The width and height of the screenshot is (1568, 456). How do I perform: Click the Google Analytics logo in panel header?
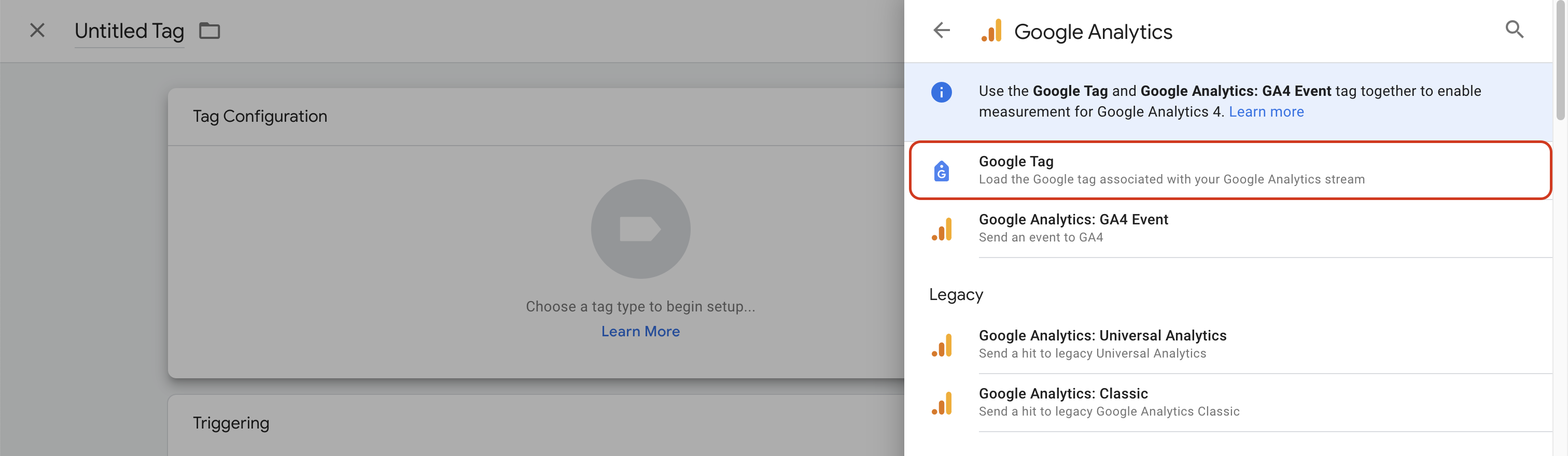click(x=991, y=31)
